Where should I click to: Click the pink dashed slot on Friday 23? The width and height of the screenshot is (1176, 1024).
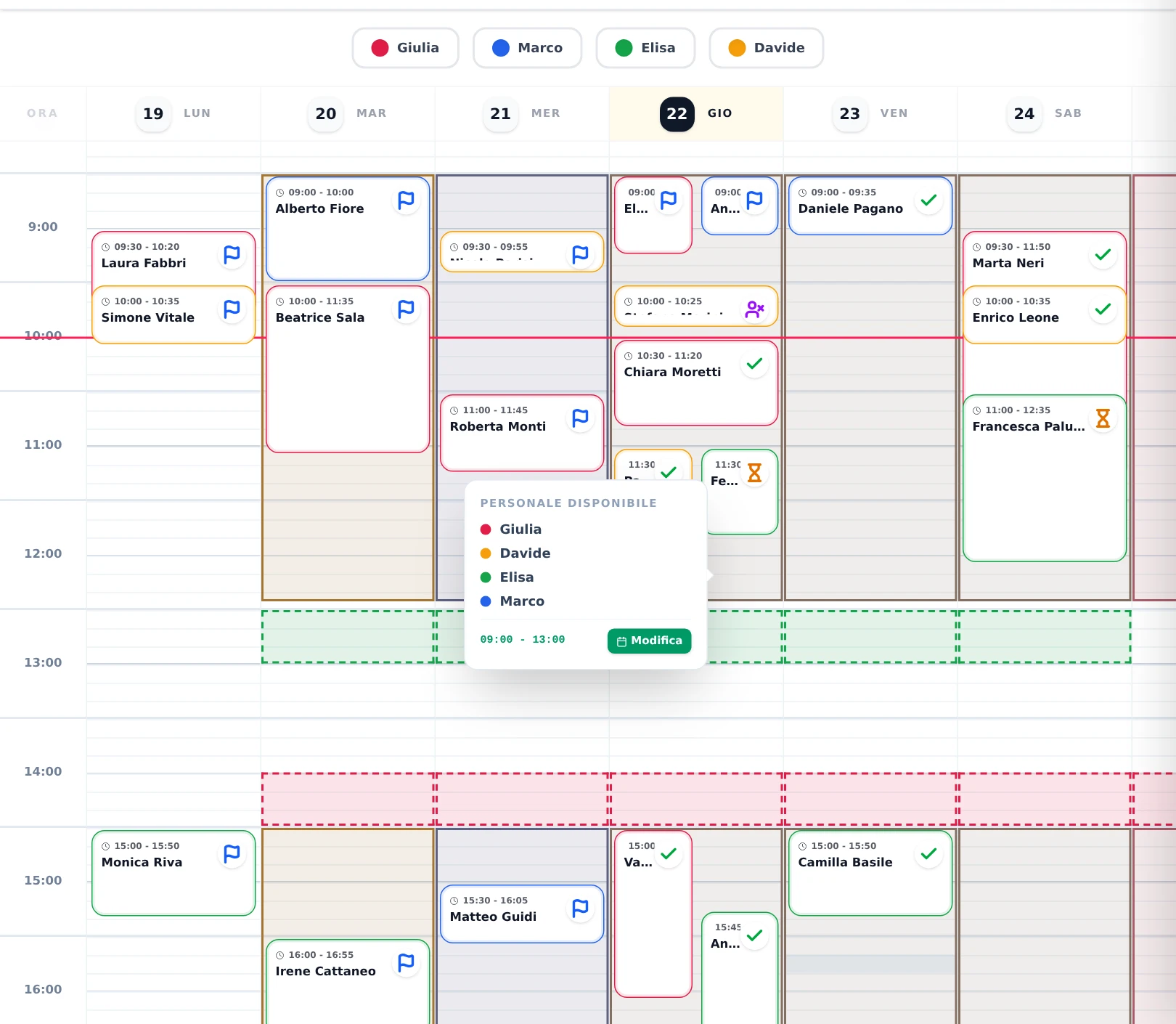click(x=870, y=800)
